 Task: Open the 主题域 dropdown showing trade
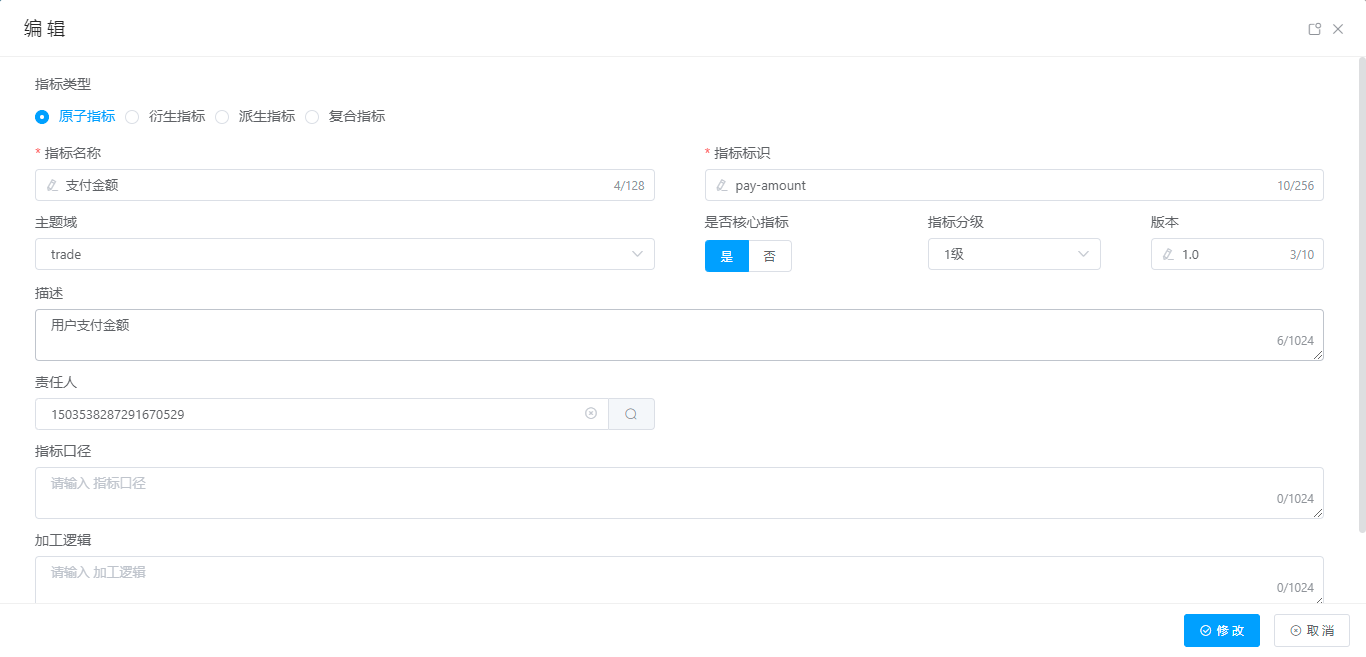[344, 254]
